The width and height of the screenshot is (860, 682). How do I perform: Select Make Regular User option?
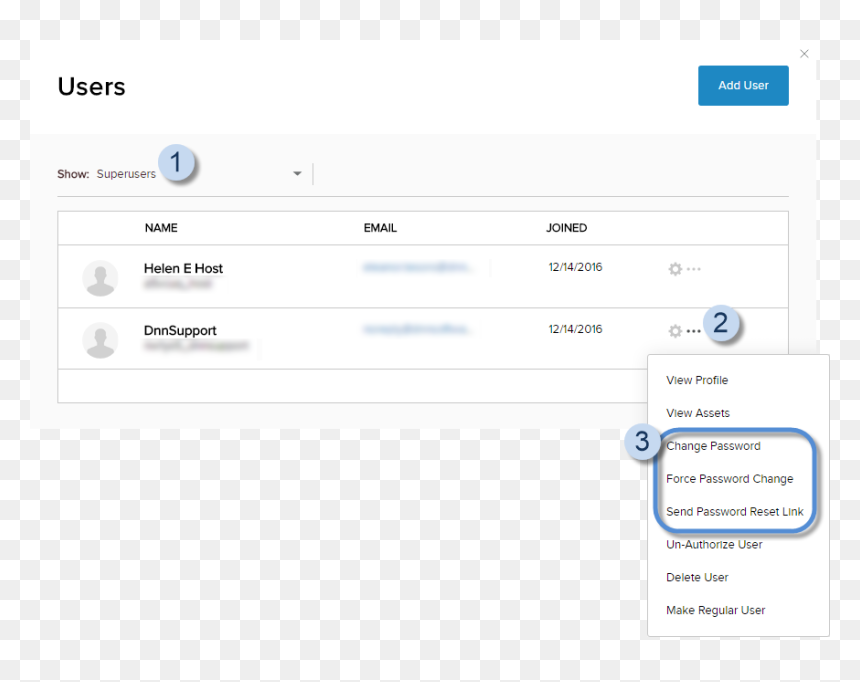[715, 611]
